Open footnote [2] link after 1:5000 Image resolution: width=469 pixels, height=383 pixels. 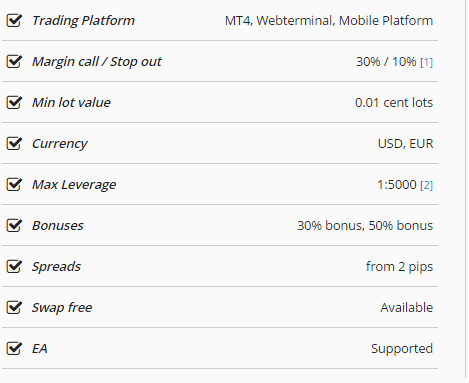click(x=426, y=185)
